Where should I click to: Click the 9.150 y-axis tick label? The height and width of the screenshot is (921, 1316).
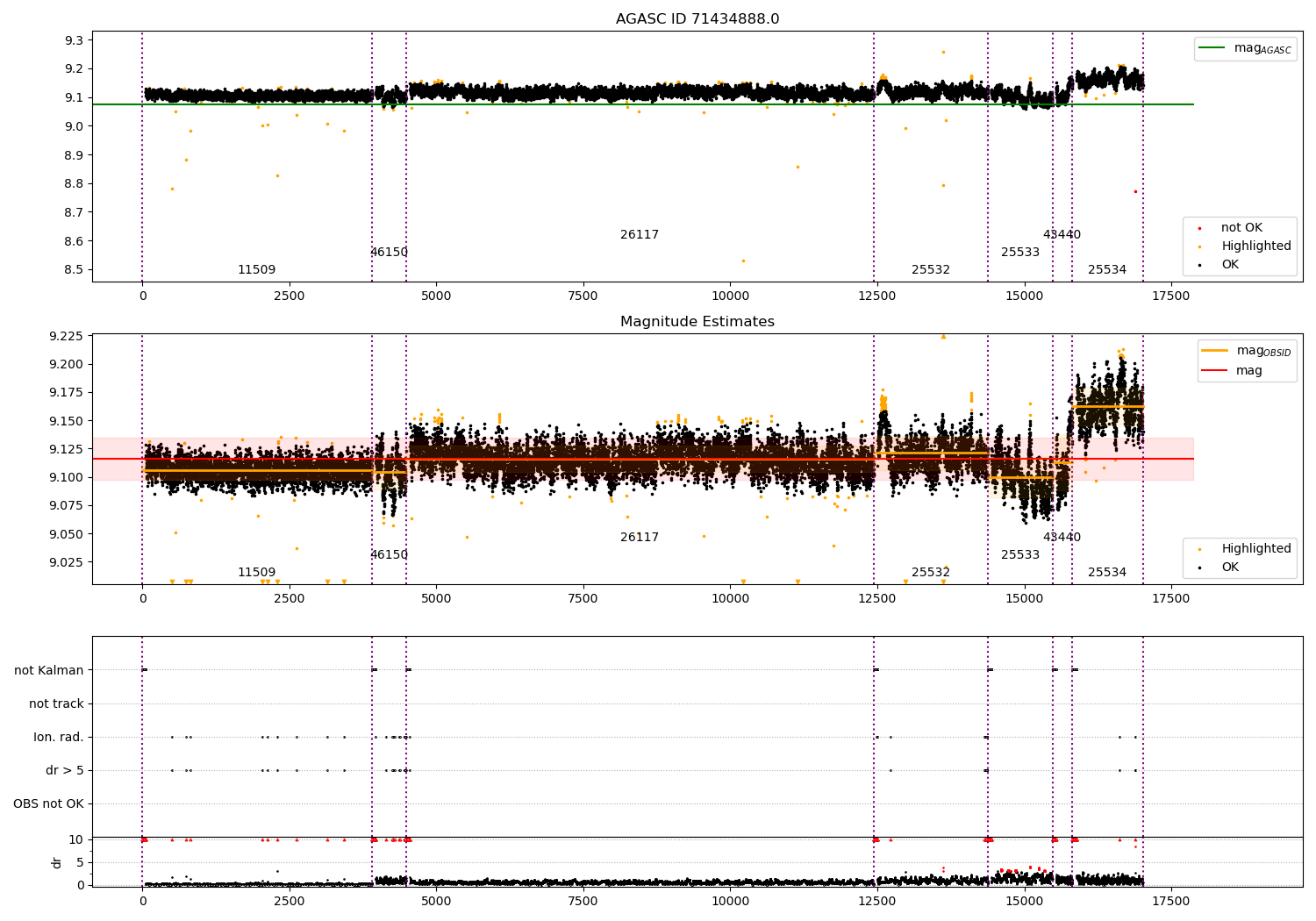point(66,422)
